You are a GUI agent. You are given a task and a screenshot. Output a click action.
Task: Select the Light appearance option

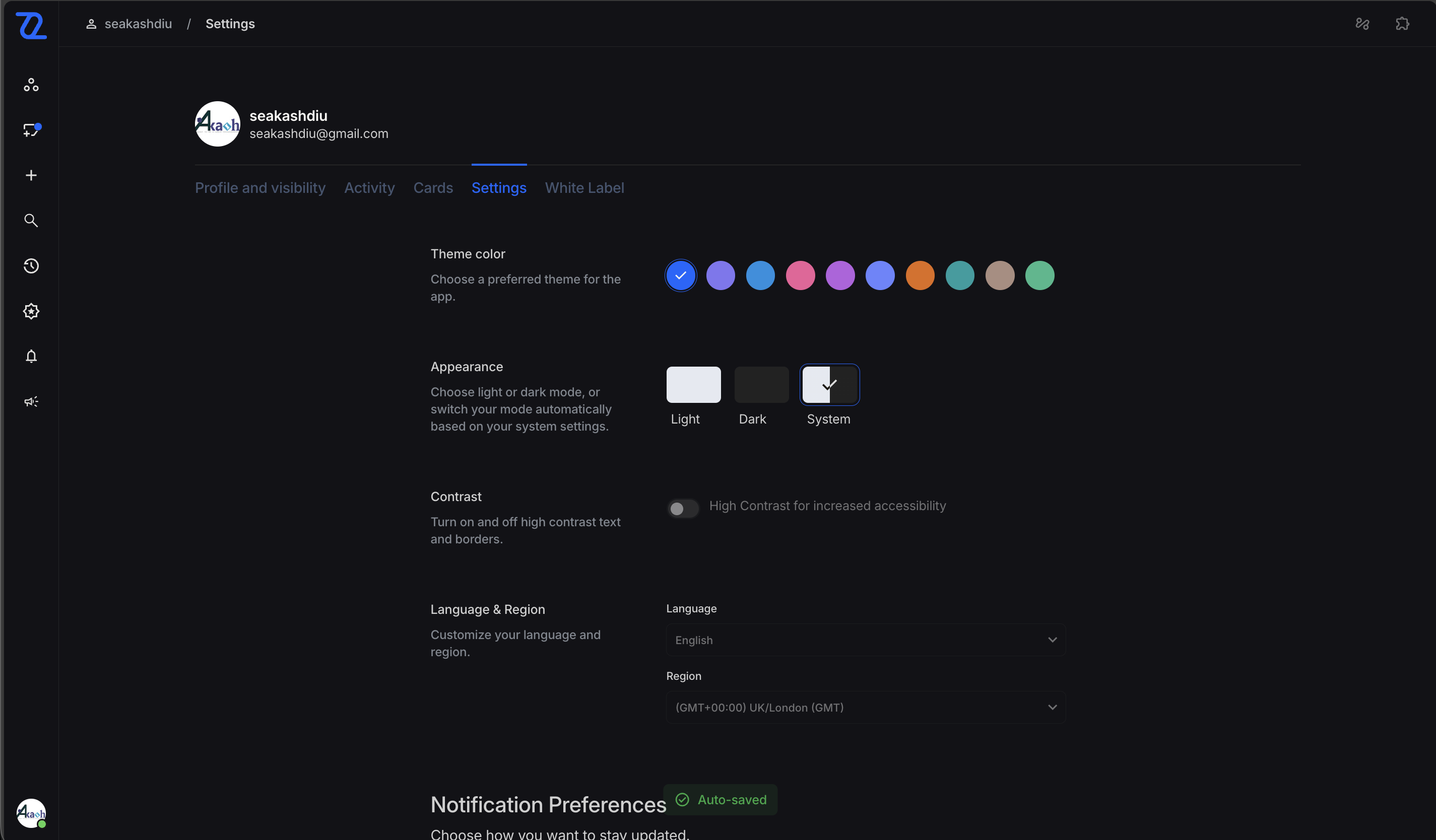click(693, 385)
